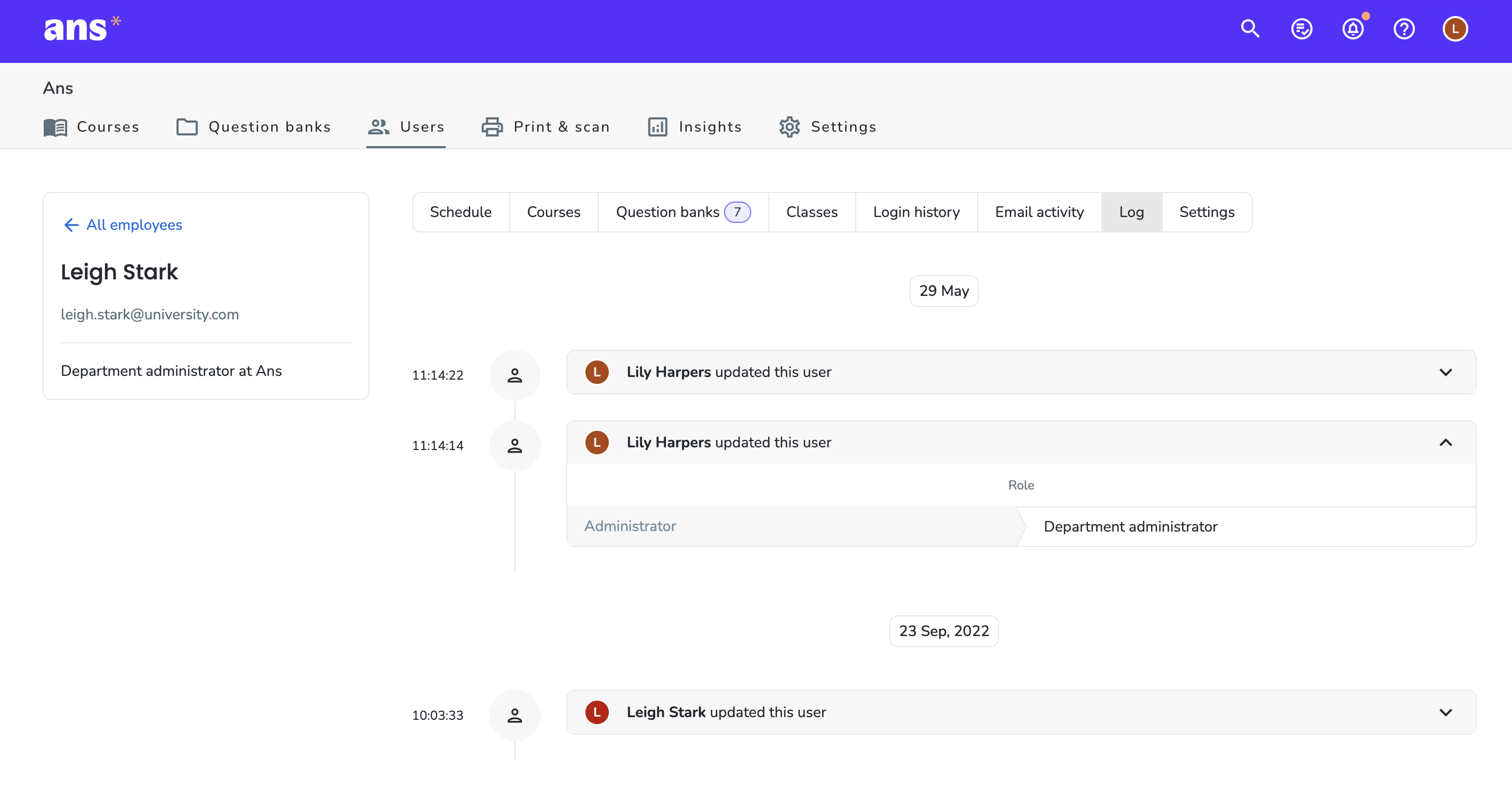
Task: Open the search icon in header
Action: coord(1250,29)
